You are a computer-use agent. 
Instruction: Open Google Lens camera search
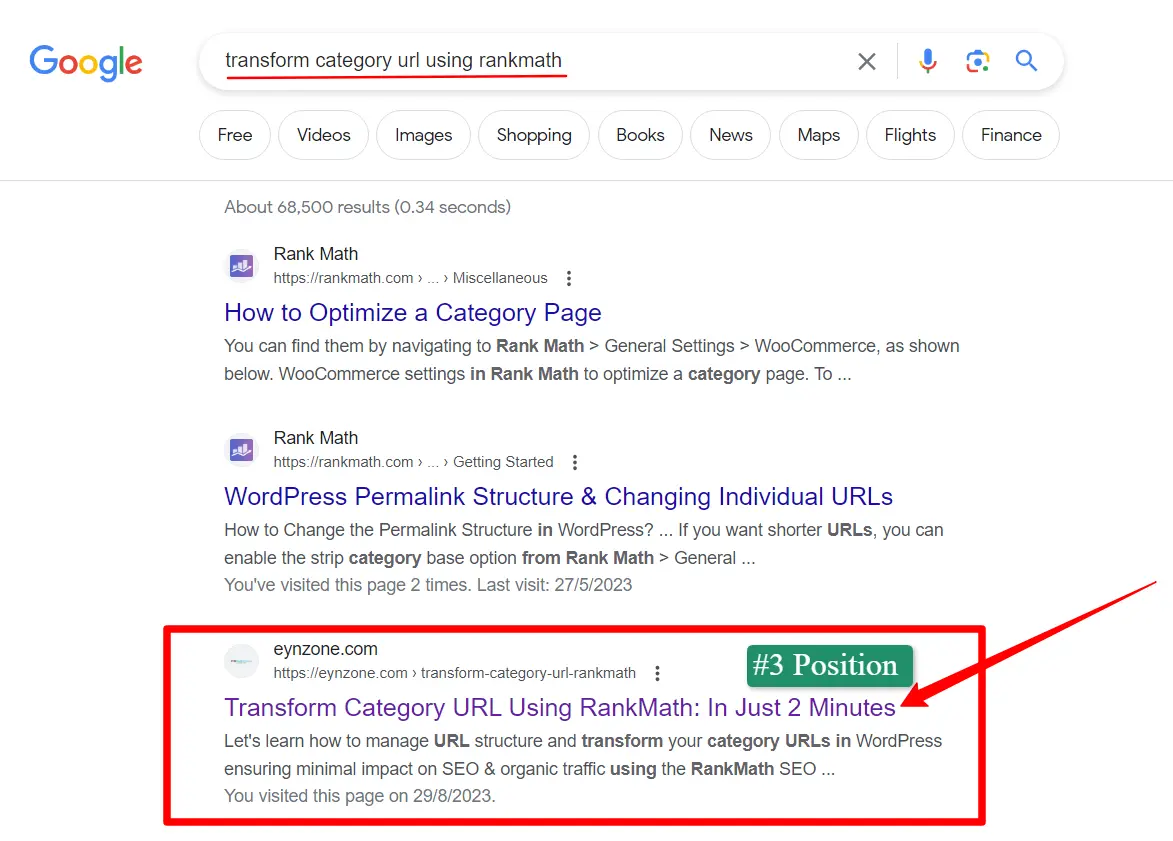click(x=977, y=61)
